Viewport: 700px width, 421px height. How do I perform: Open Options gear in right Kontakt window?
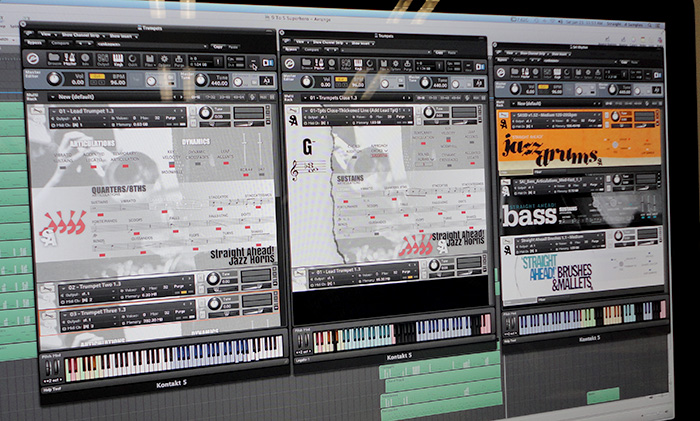click(588, 74)
